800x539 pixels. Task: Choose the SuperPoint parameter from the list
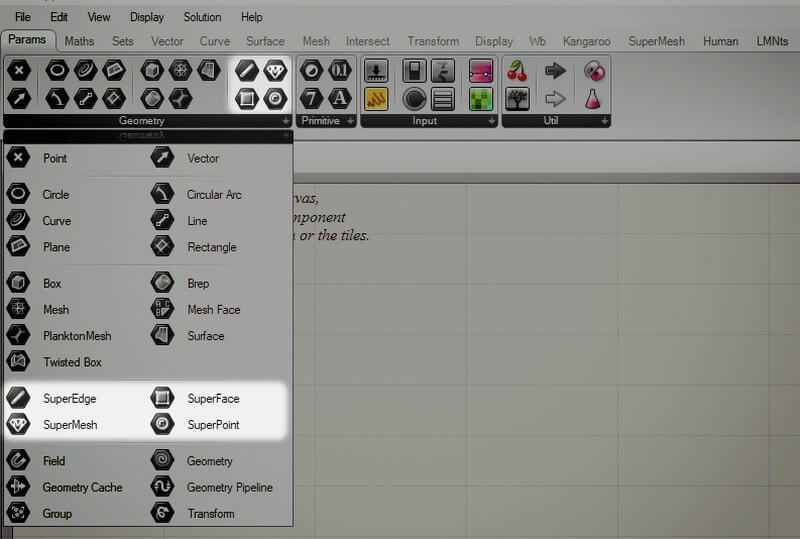pos(213,425)
